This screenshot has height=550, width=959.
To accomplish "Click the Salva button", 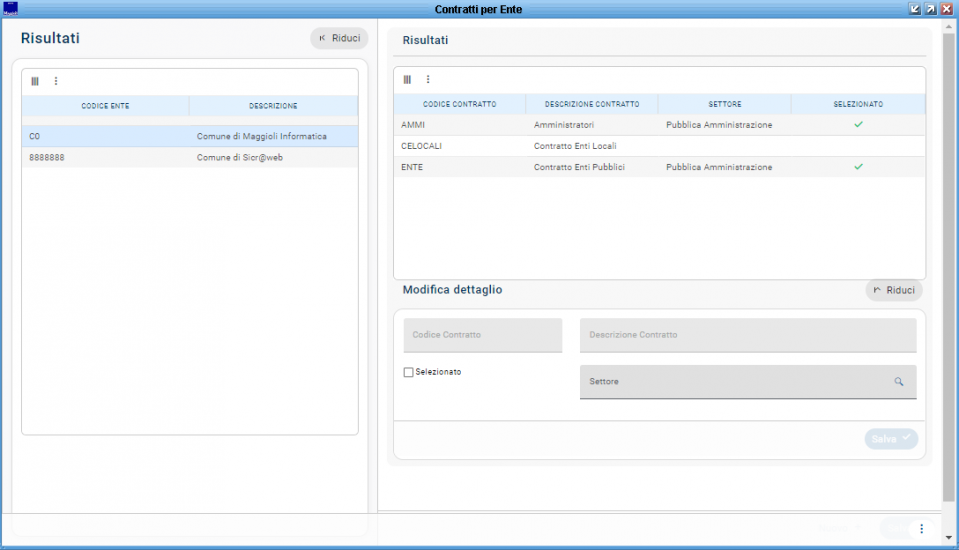I will click(x=890, y=439).
